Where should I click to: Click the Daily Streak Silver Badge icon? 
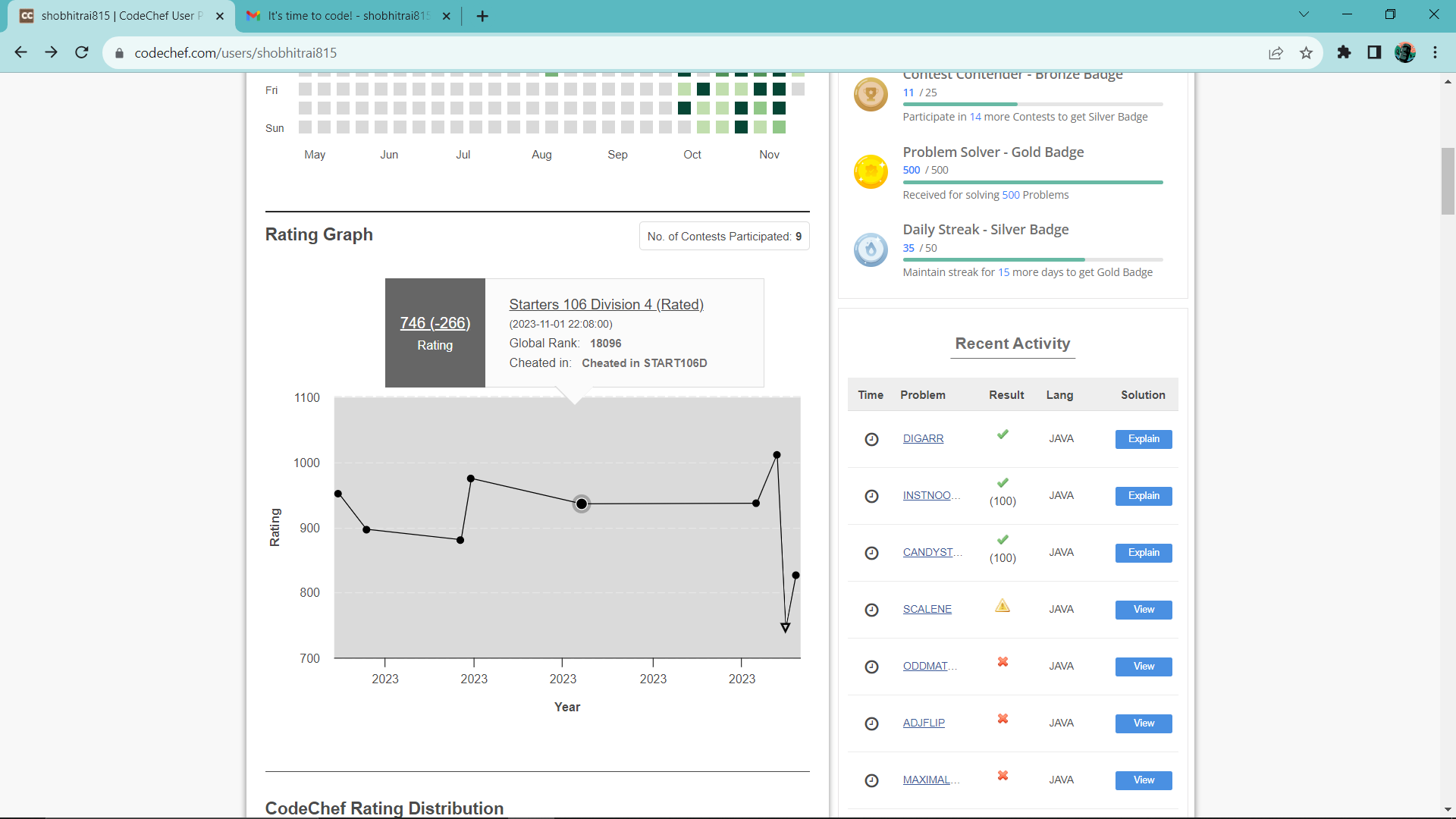pos(871,249)
